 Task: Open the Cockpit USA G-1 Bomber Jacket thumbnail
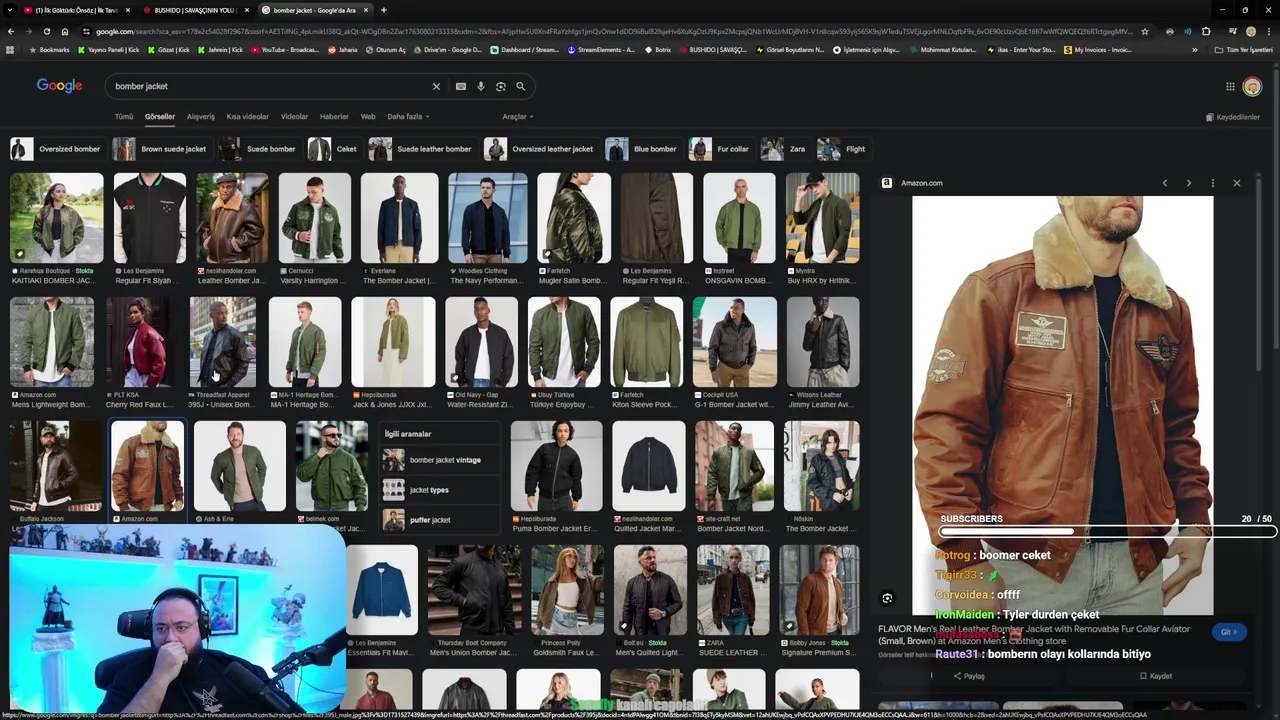point(734,342)
